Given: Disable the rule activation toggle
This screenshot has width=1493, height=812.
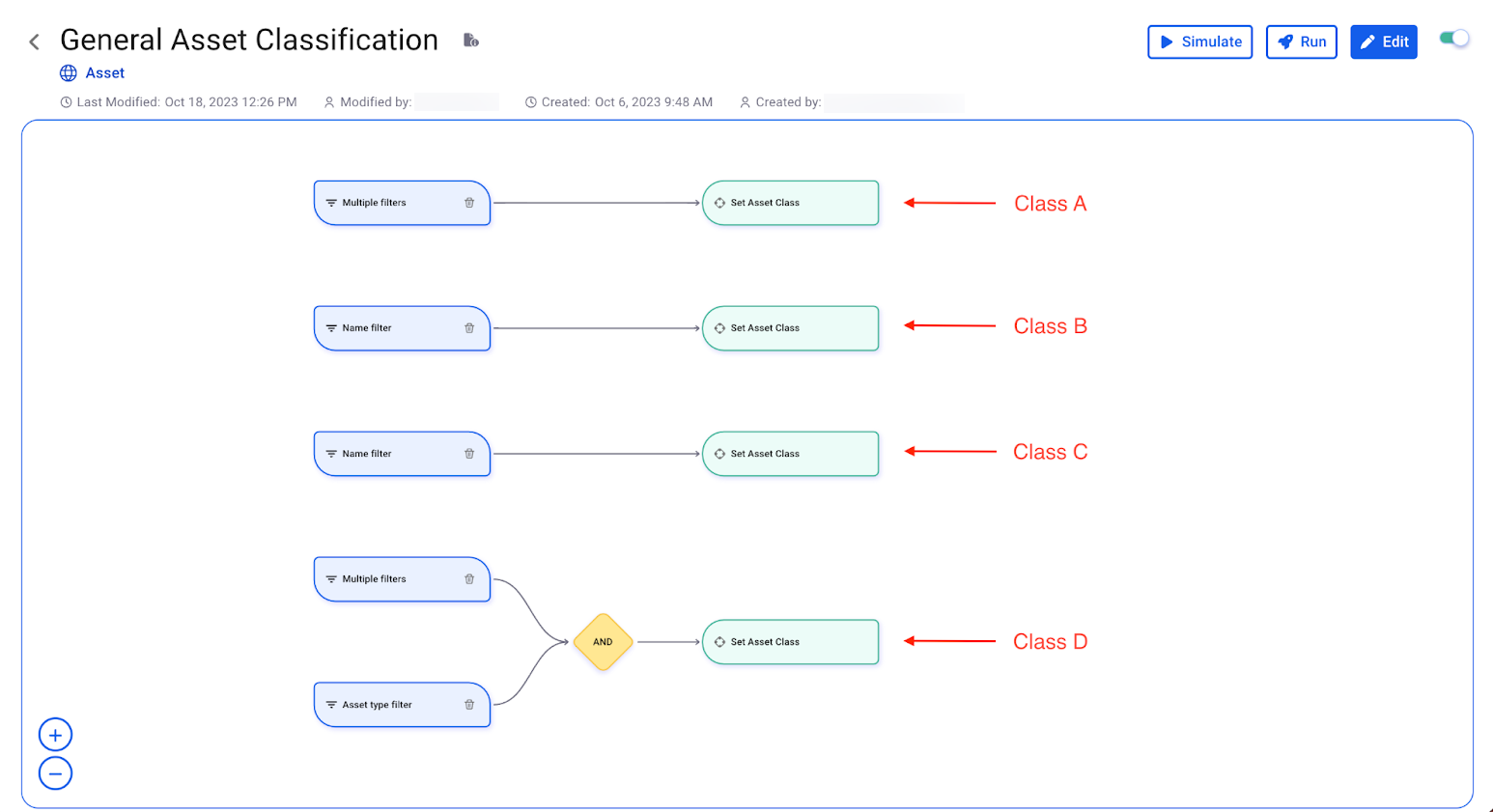Looking at the screenshot, I should 1452,35.
